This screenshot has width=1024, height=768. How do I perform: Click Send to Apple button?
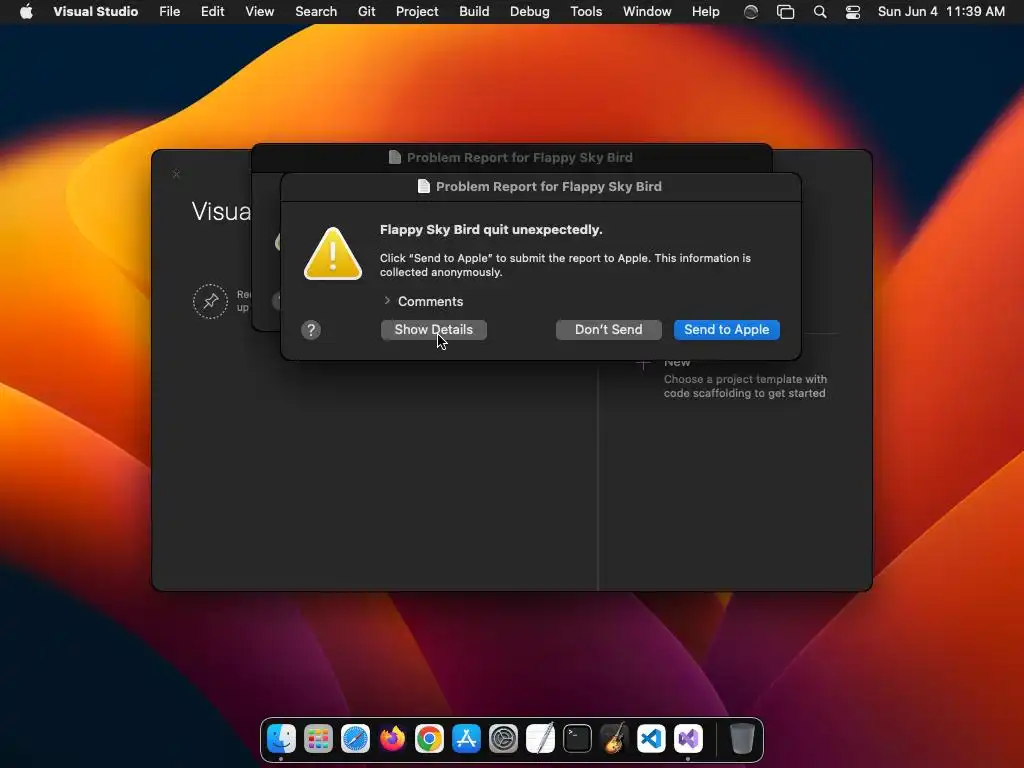tap(727, 330)
